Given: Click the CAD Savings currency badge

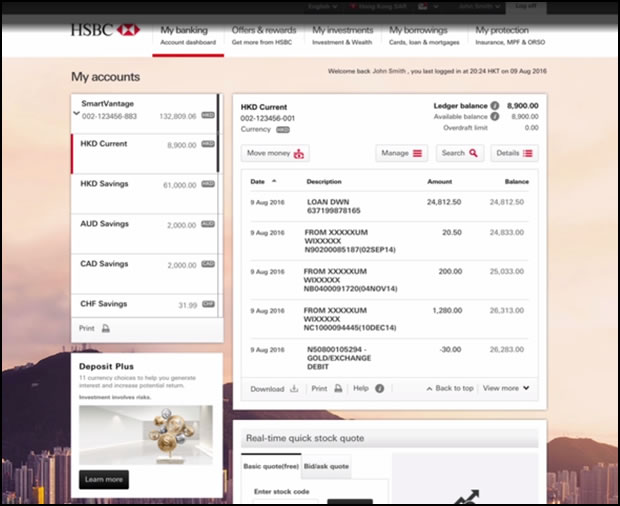Looking at the screenshot, I should [x=208, y=264].
